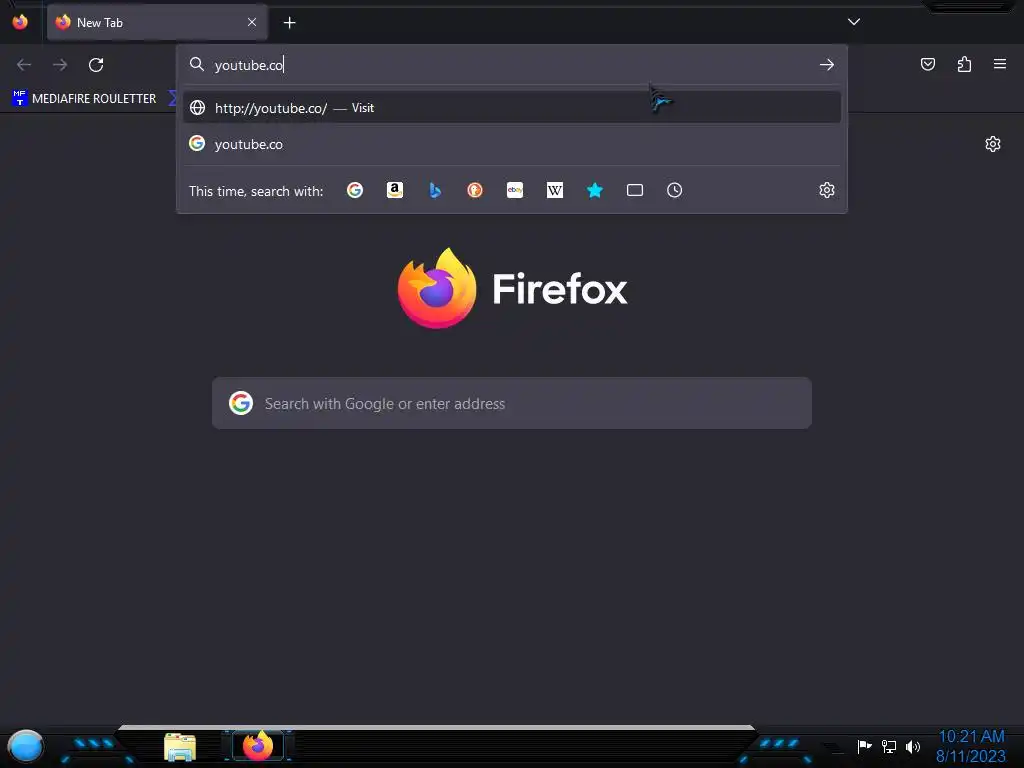
Task: Focus the Search with Google page field
Action: pos(512,403)
